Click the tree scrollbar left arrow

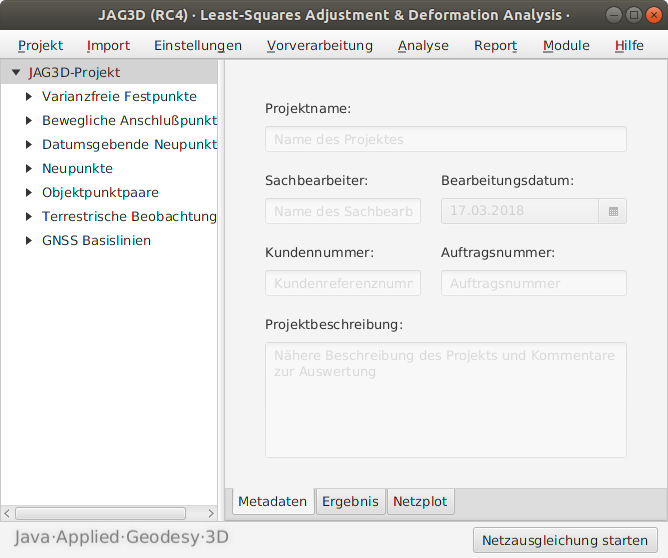[7, 514]
